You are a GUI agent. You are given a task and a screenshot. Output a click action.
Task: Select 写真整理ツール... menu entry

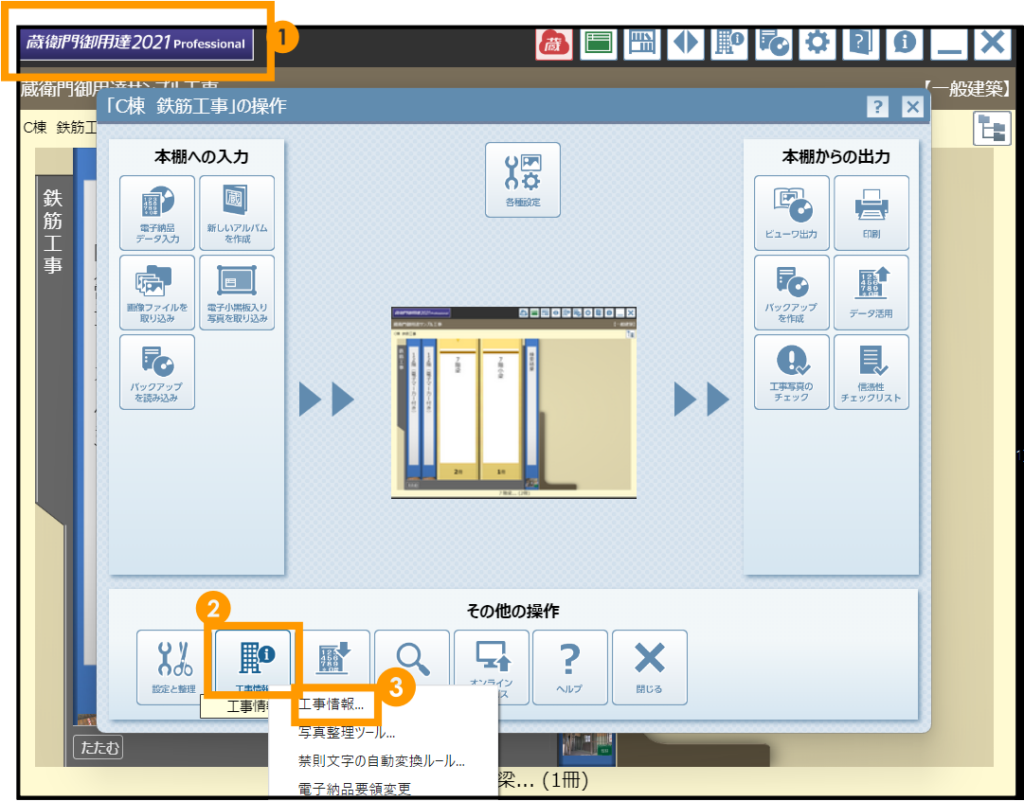point(346,733)
